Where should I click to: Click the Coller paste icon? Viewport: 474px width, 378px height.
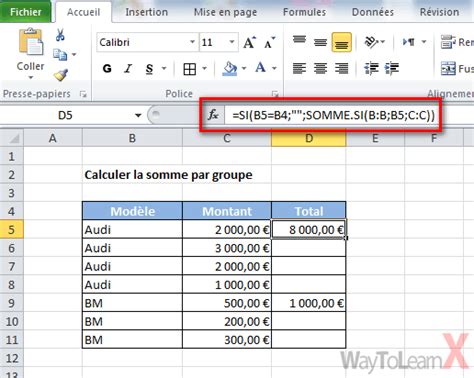tap(30, 43)
